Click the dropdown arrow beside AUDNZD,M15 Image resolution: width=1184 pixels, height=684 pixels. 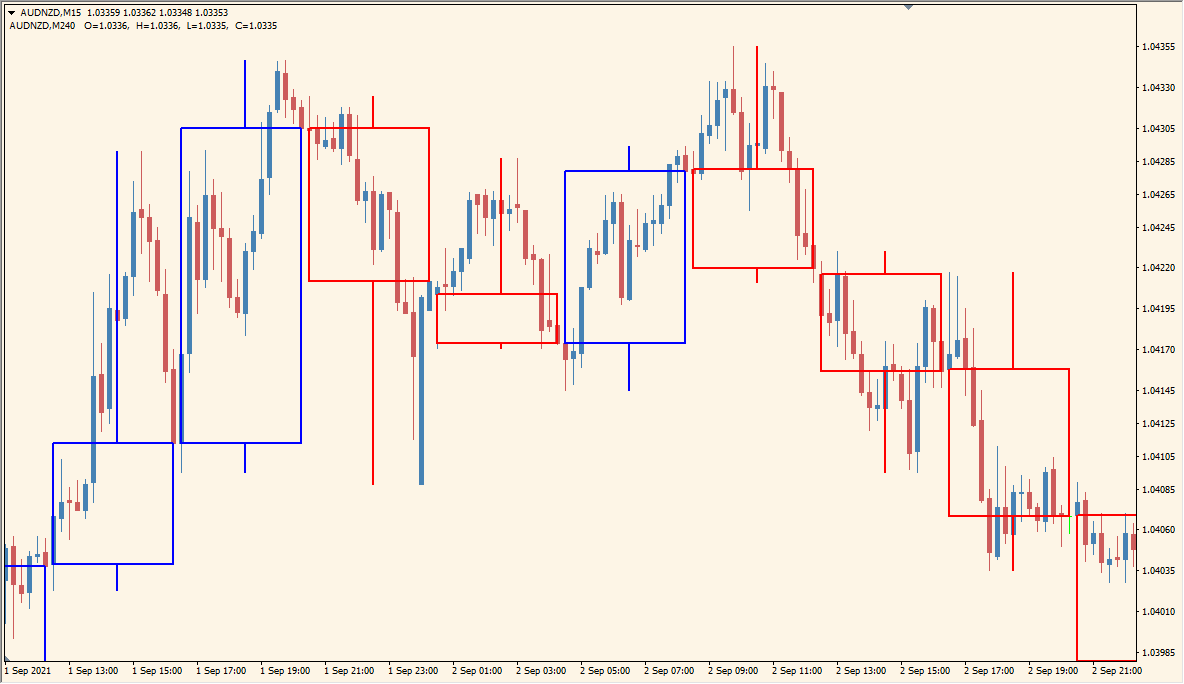click(x=11, y=12)
